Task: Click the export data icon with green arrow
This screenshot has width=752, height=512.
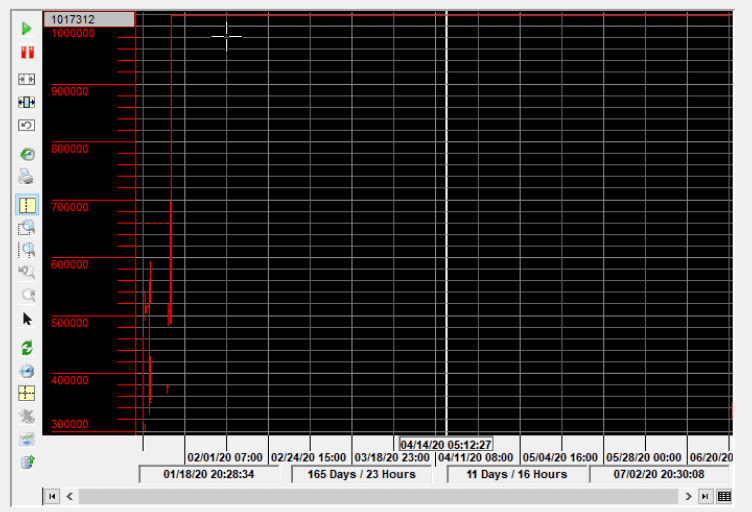Action: [27, 462]
